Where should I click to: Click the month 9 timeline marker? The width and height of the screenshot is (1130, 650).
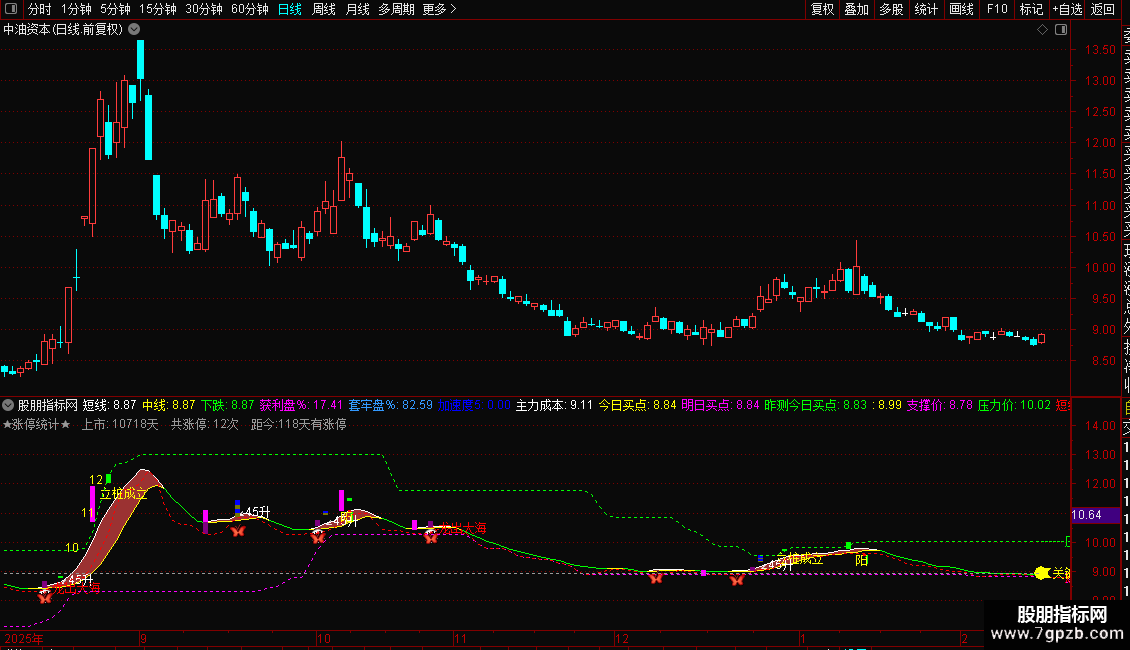tap(143, 638)
